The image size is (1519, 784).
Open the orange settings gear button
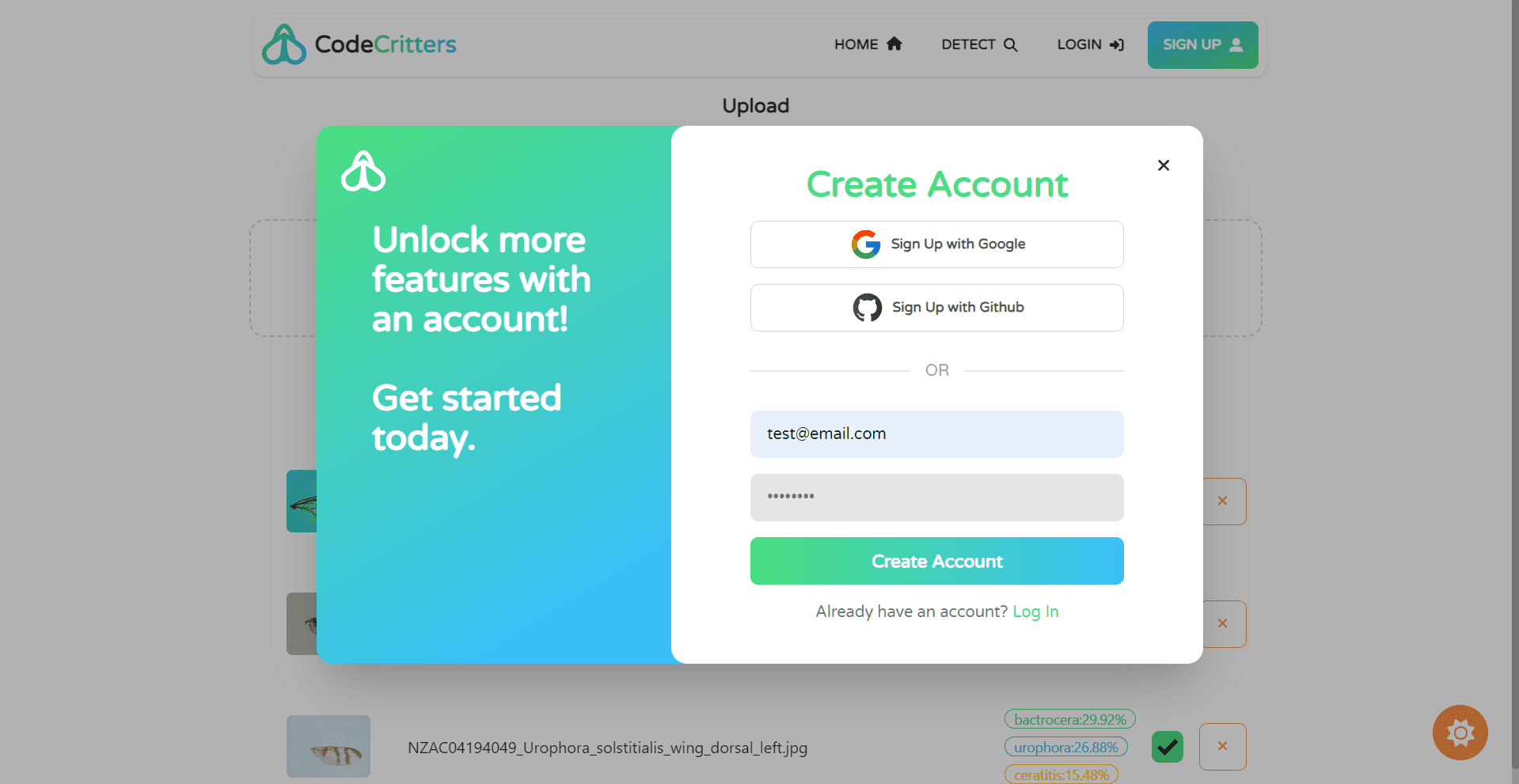(x=1460, y=733)
